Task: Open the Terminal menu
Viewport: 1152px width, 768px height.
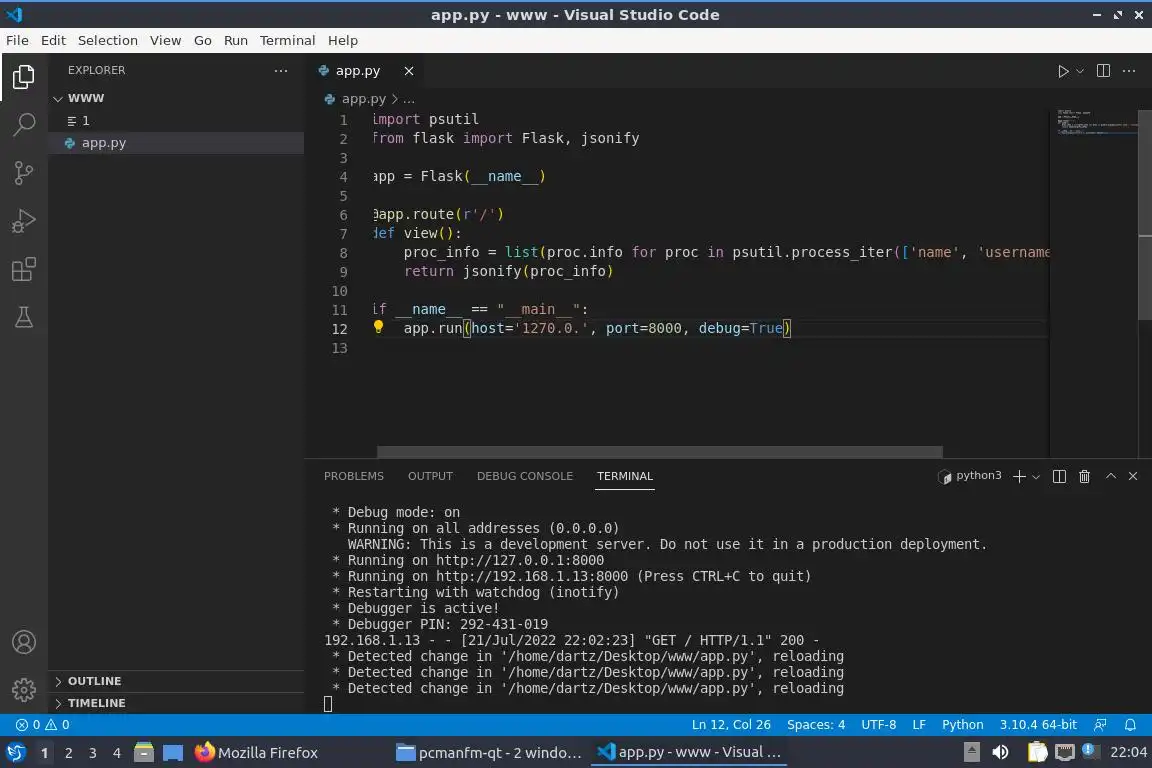Action: point(287,40)
